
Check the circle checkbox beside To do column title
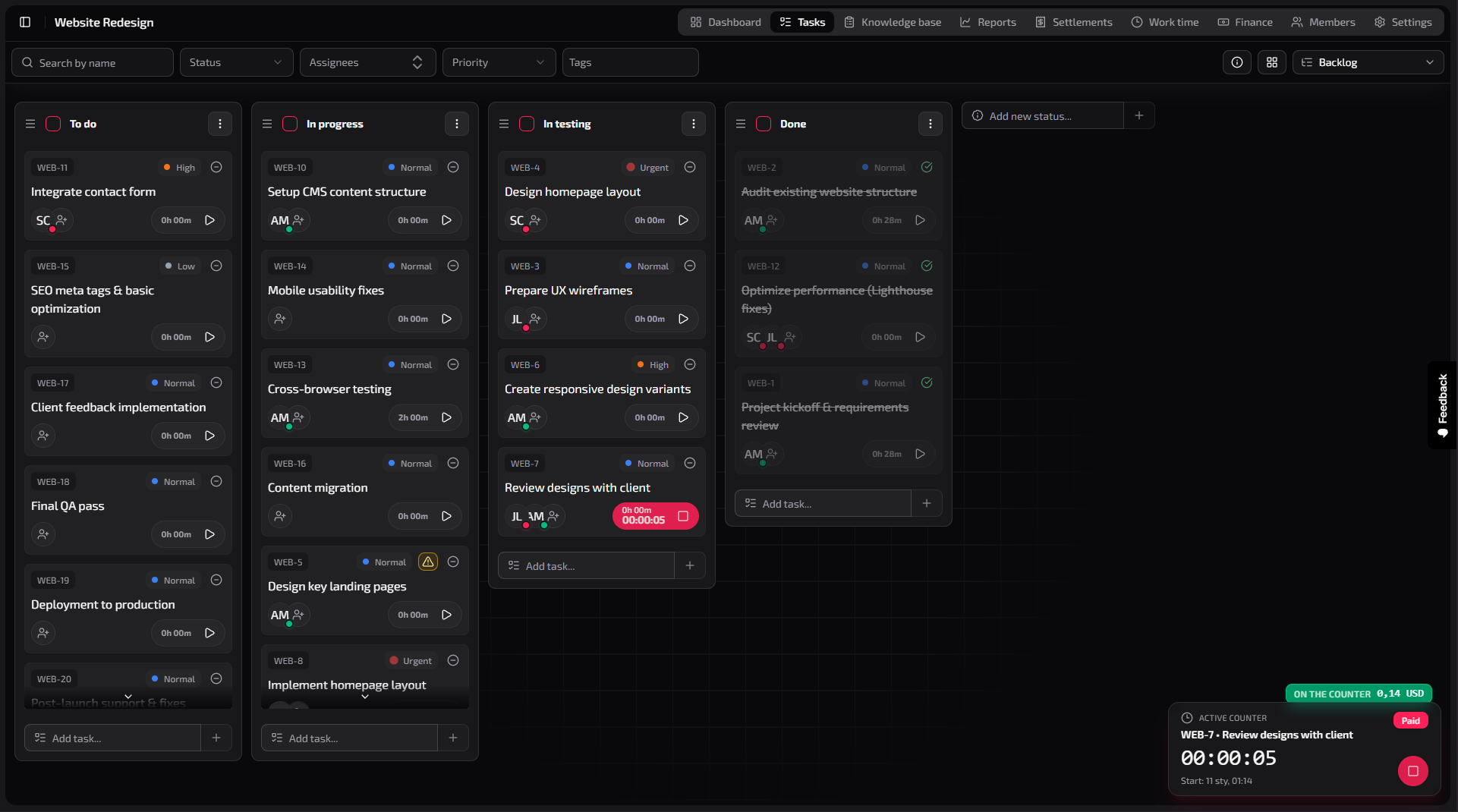point(53,124)
